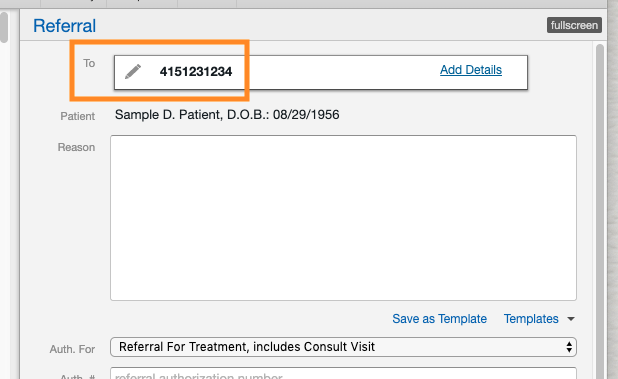Viewport: 618px width, 379px height.
Task: Click the left-edge scrollbar thumb
Action: (4, 27)
